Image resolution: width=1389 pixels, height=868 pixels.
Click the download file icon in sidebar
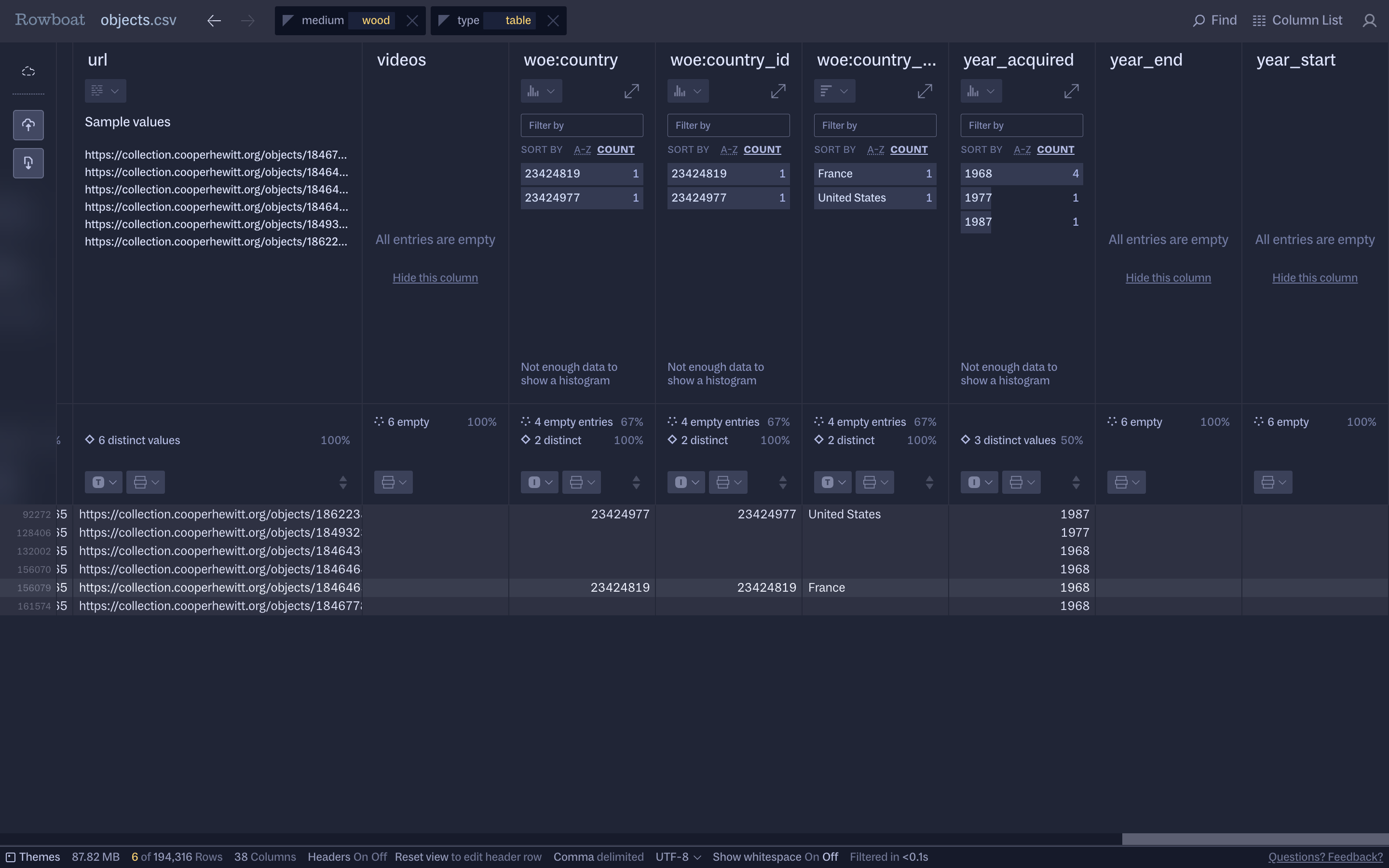tap(28, 163)
